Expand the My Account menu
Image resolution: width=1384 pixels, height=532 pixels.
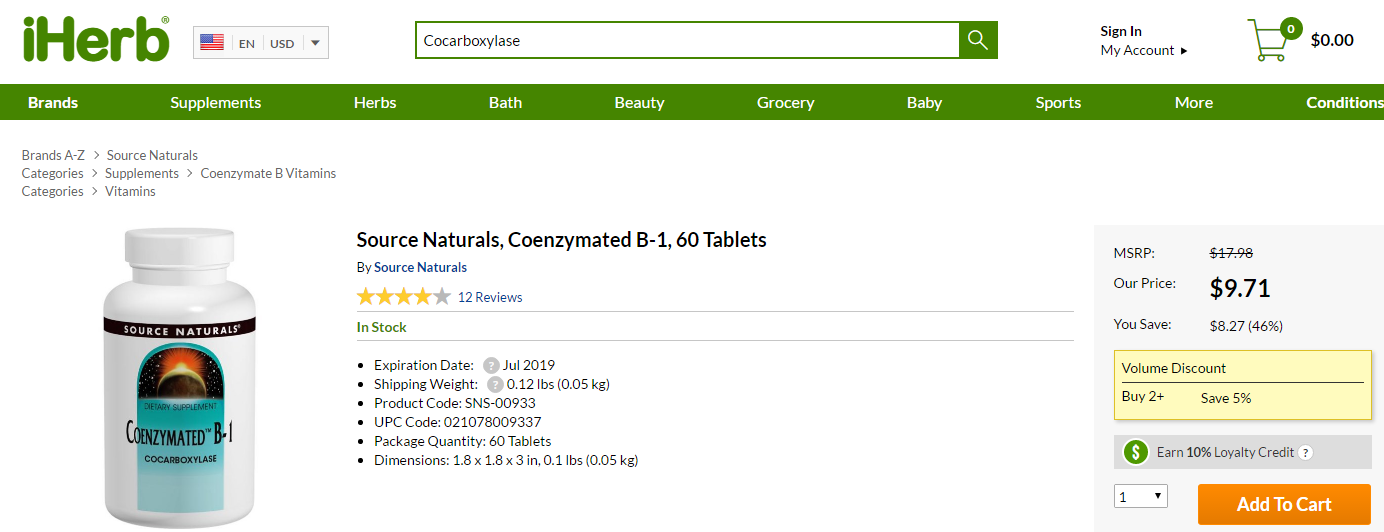coord(1144,50)
